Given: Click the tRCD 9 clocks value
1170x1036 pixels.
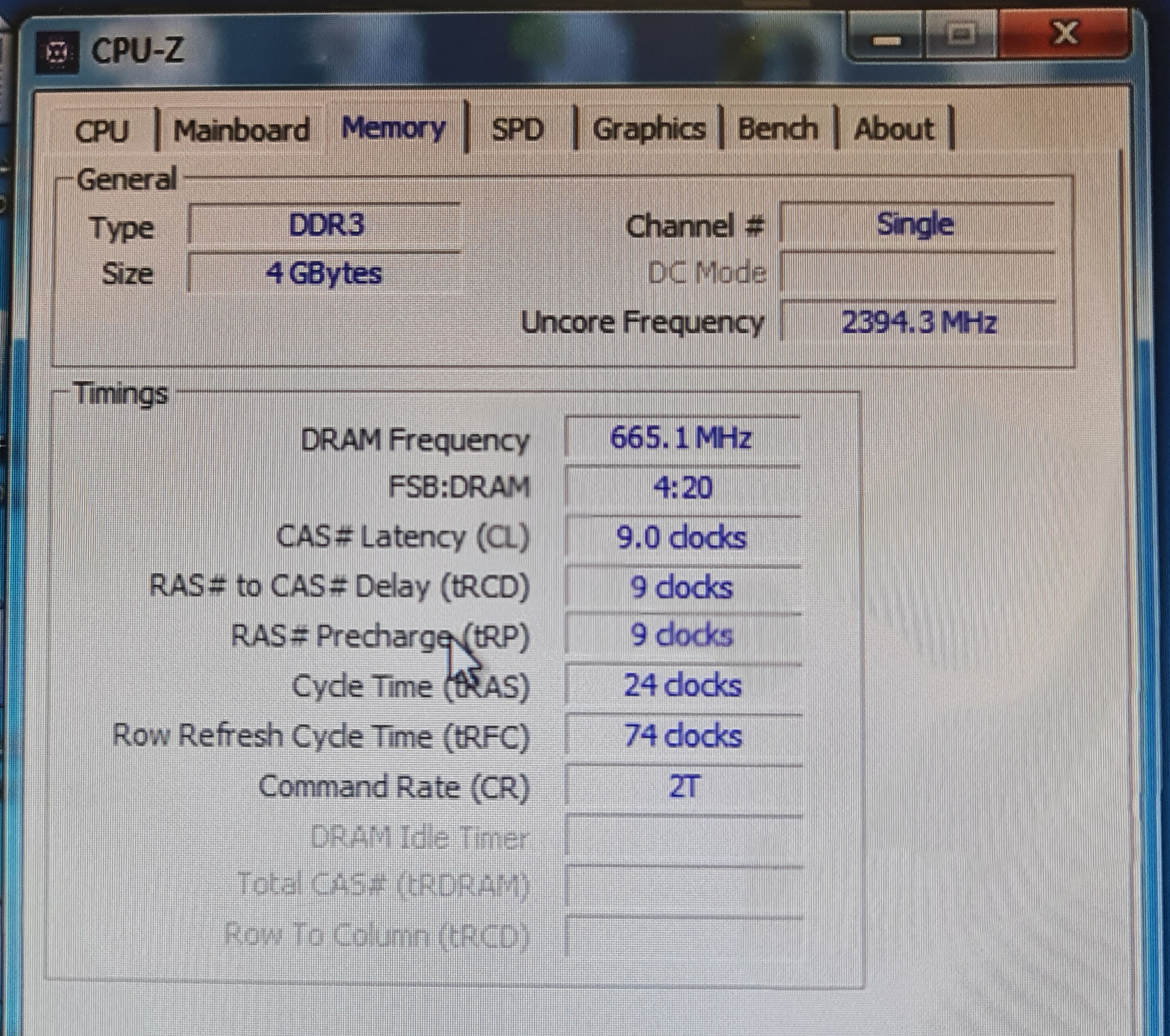Looking at the screenshot, I should [682, 587].
